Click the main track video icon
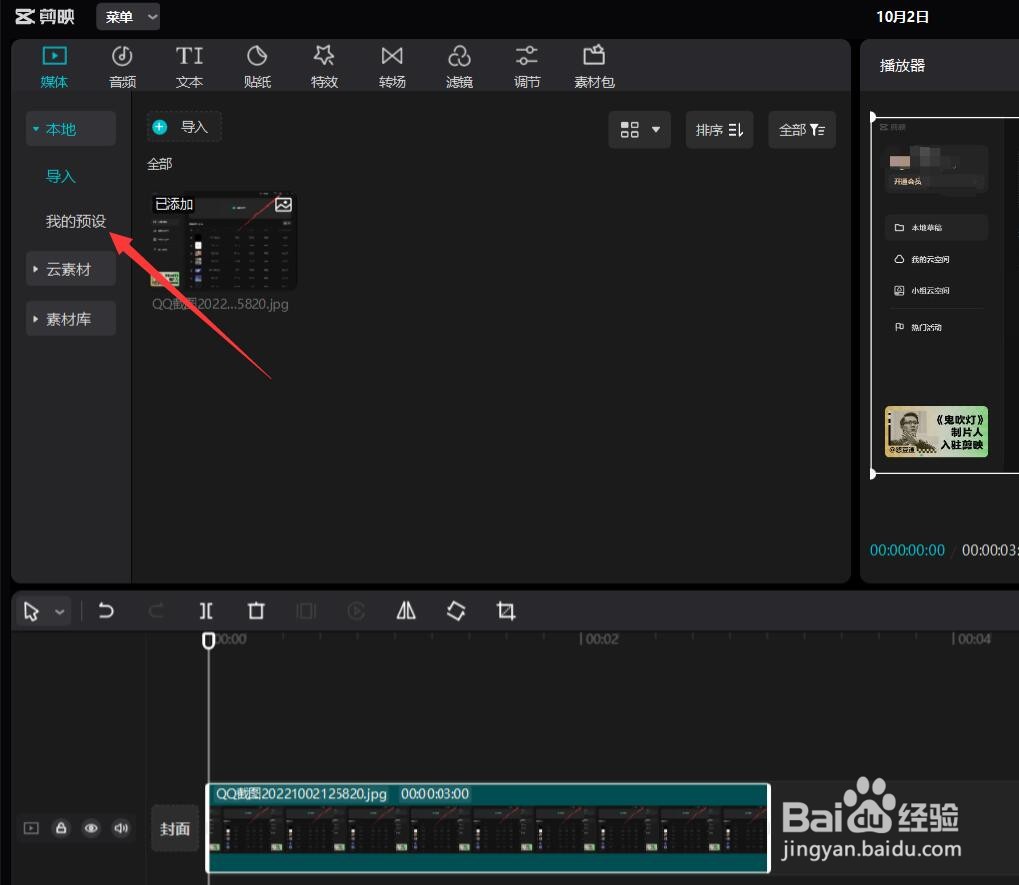This screenshot has width=1019, height=885. pos(31,828)
